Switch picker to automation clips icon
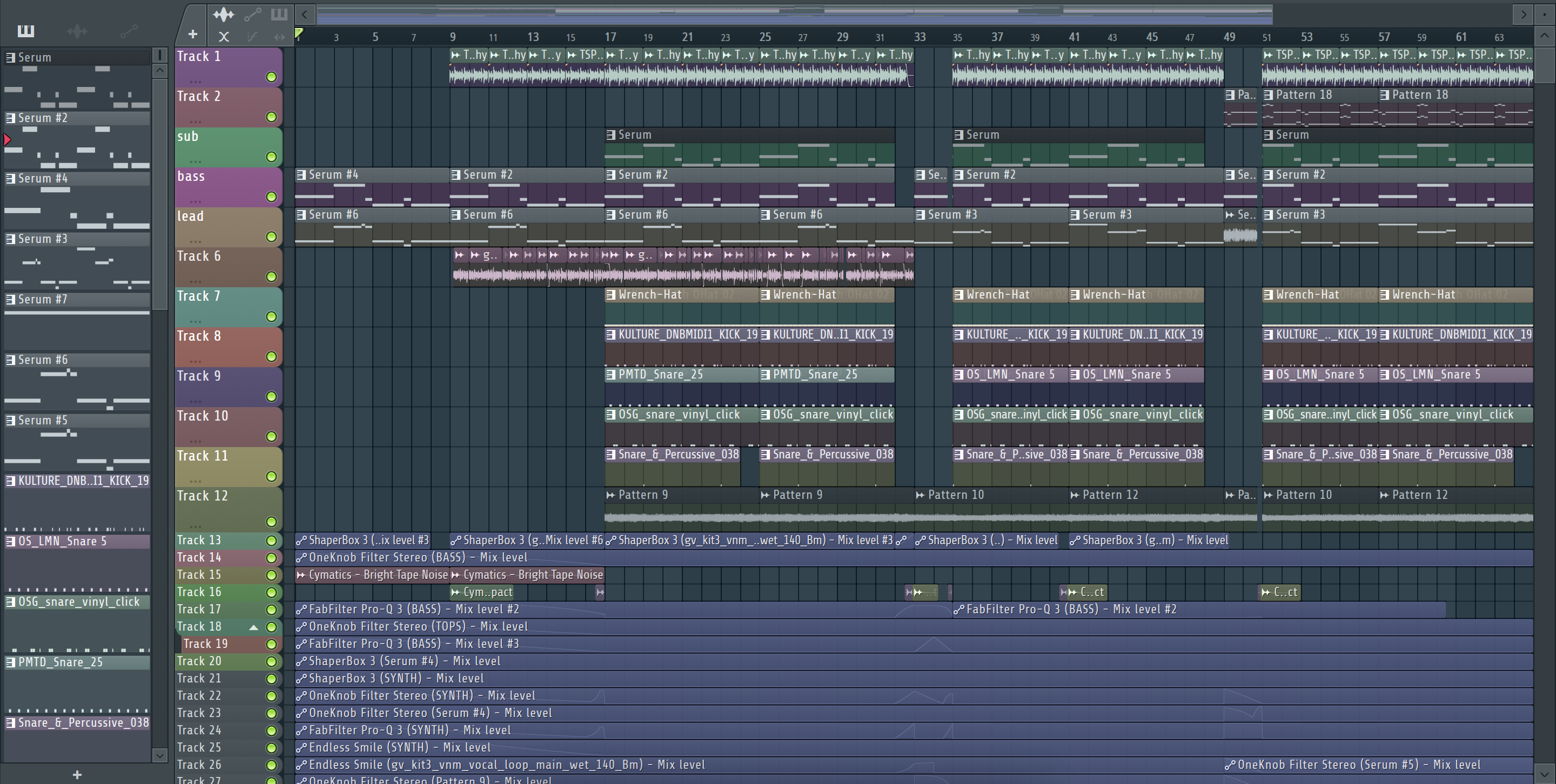The width and height of the screenshot is (1556, 784). 129,31
